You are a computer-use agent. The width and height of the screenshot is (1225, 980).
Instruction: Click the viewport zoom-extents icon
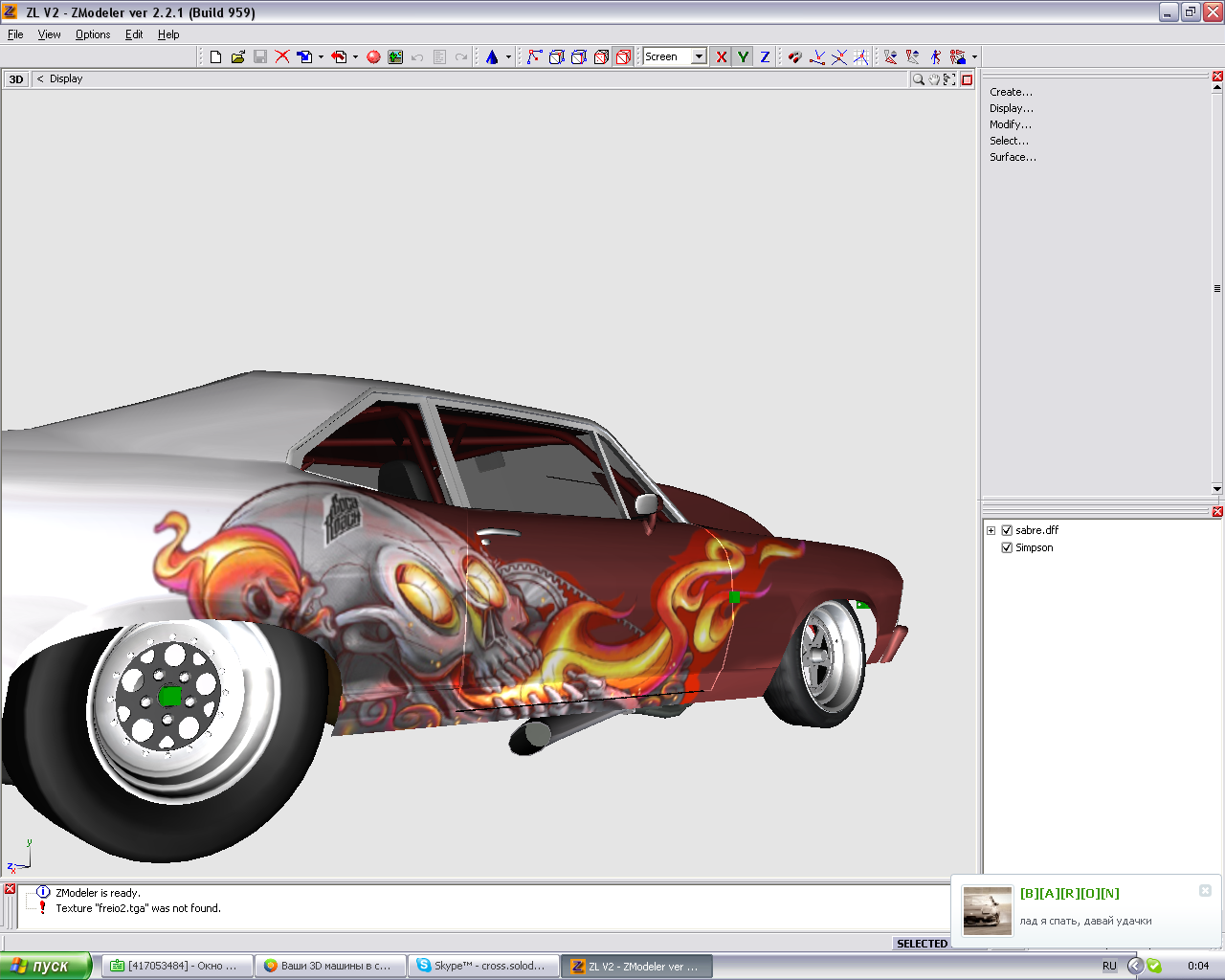948,79
